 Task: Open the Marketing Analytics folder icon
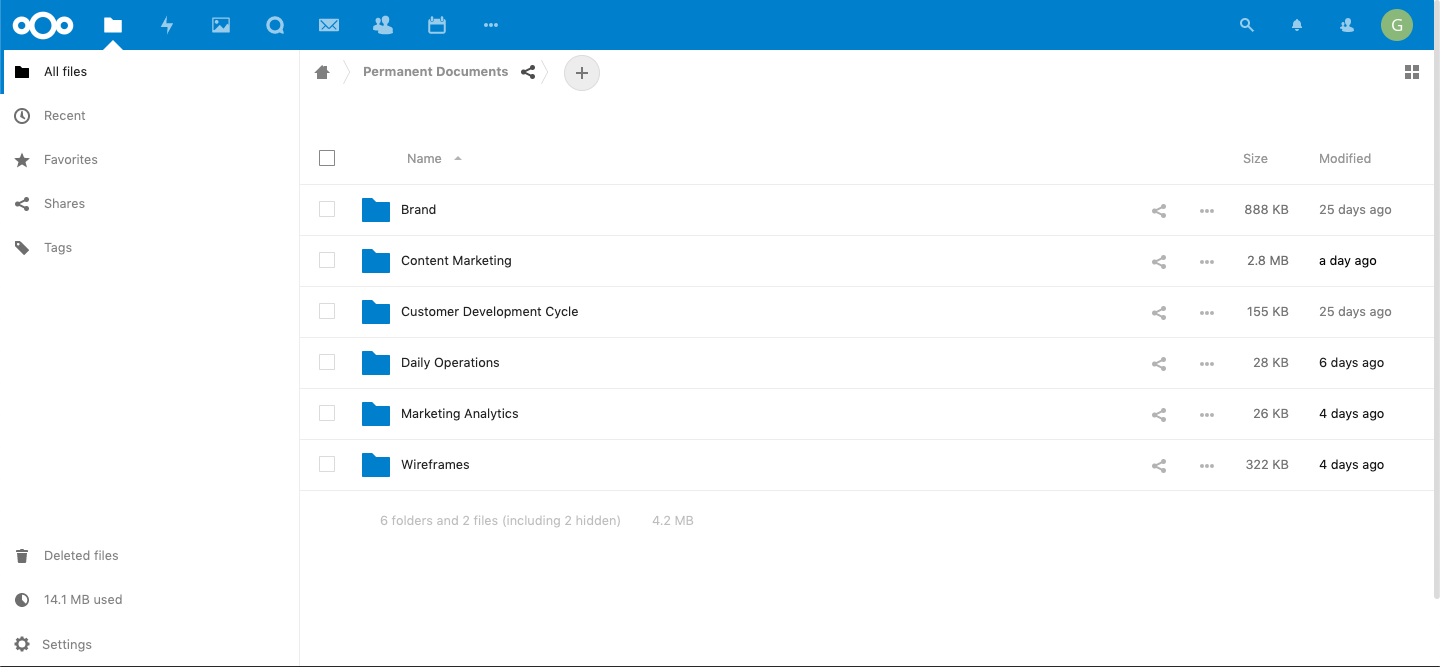click(x=376, y=414)
